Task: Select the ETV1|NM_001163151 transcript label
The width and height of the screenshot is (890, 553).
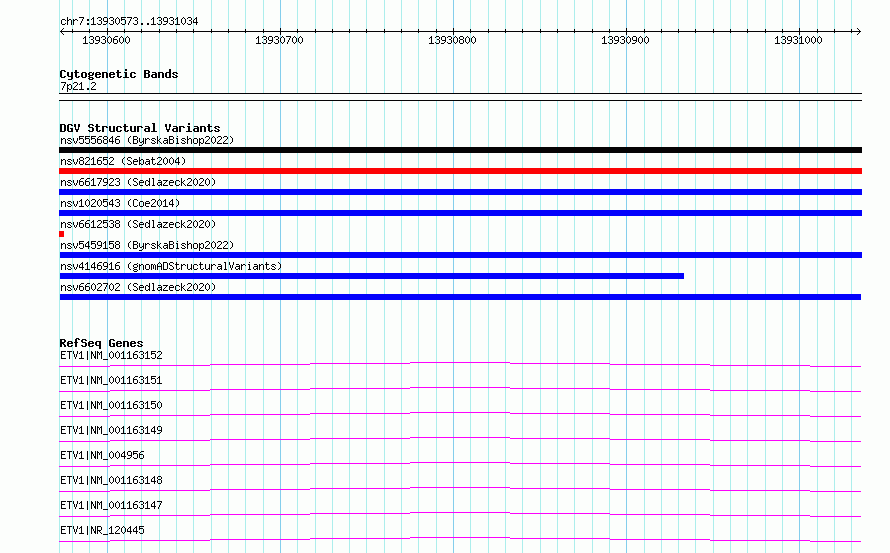Action: tap(111, 380)
